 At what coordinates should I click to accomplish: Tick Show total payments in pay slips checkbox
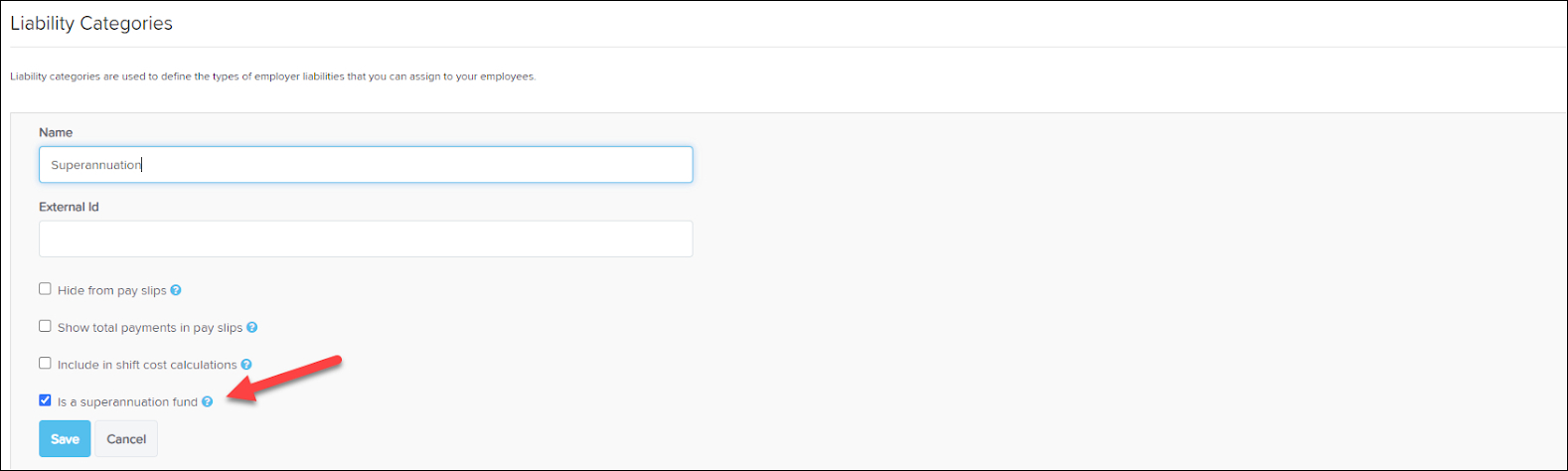pos(45,326)
